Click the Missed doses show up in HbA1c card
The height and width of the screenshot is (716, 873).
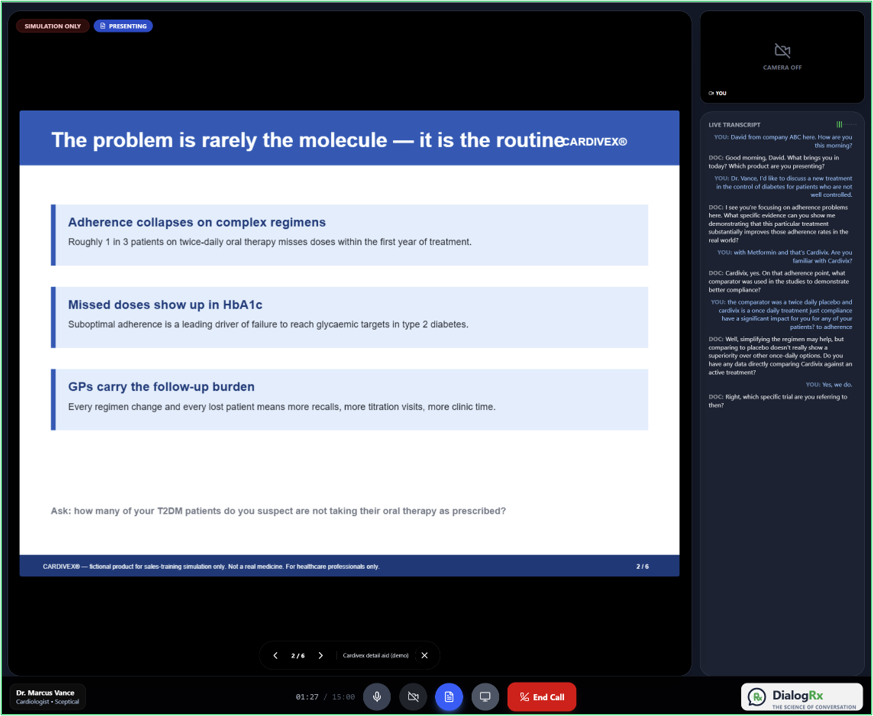point(350,317)
